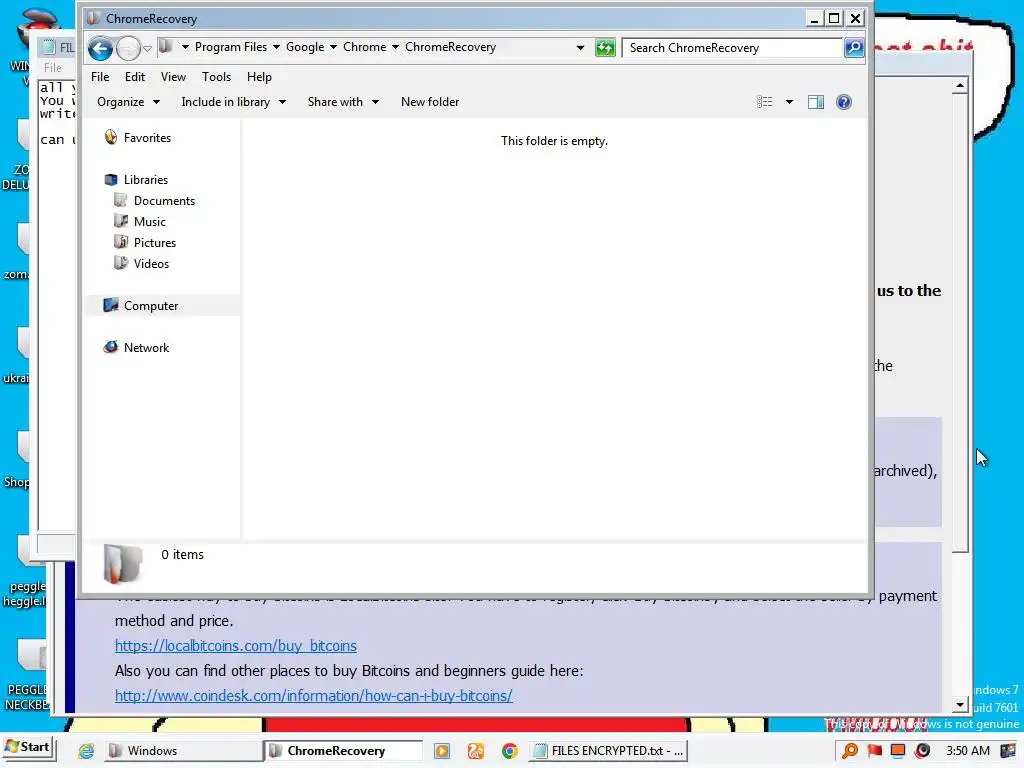Switch to the Windows folder taskbar button
Viewport: 1024px width, 768px height.
point(183,751)
